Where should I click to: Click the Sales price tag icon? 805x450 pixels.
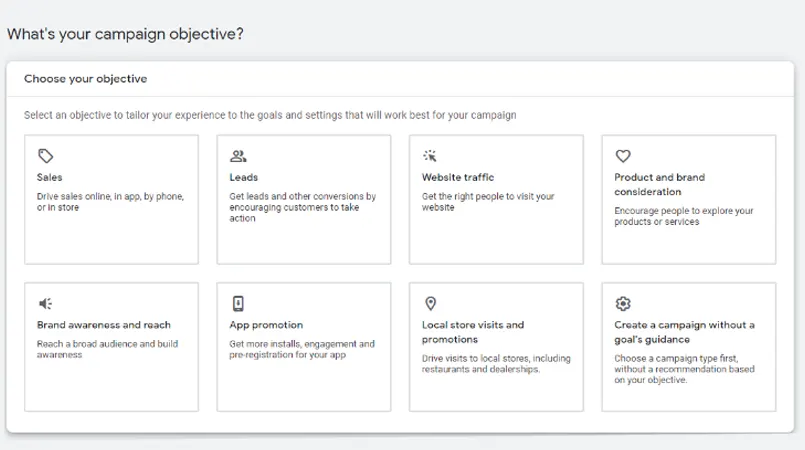click(45, 156)
